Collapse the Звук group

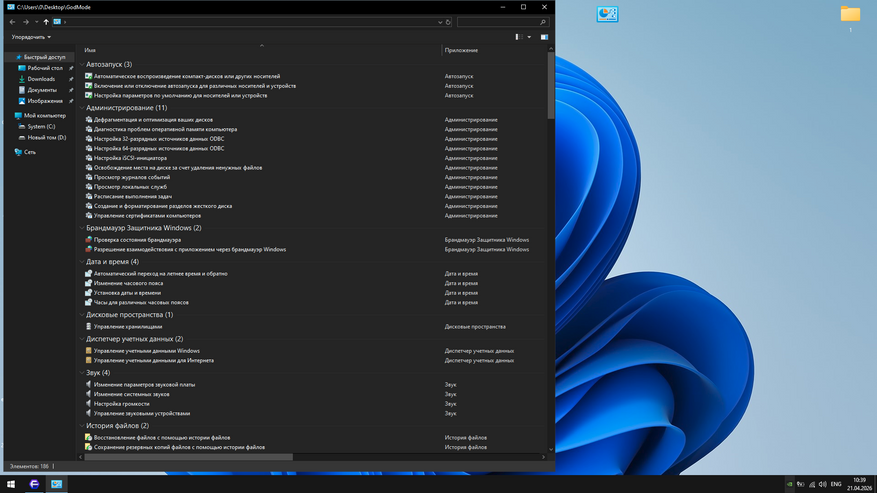(x=82, y=373)
